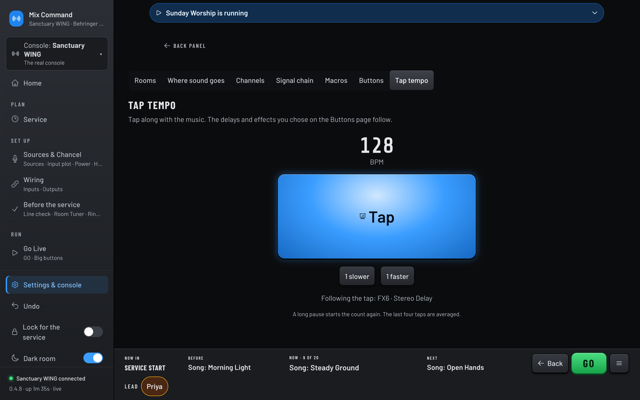Click Song: Open Hands next cue
Image resolution: width=640 pixels, height=400 pixels.
click(455, 367)
